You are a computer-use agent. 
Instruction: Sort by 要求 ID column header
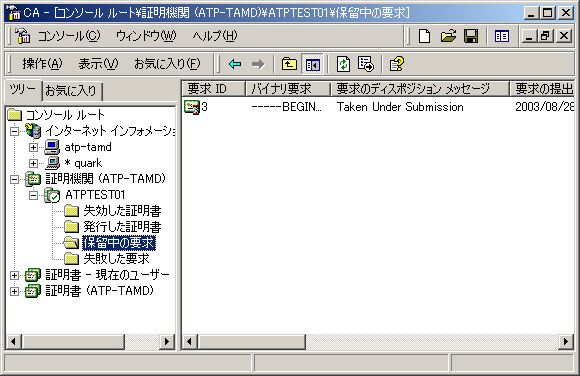pos(213,89)
